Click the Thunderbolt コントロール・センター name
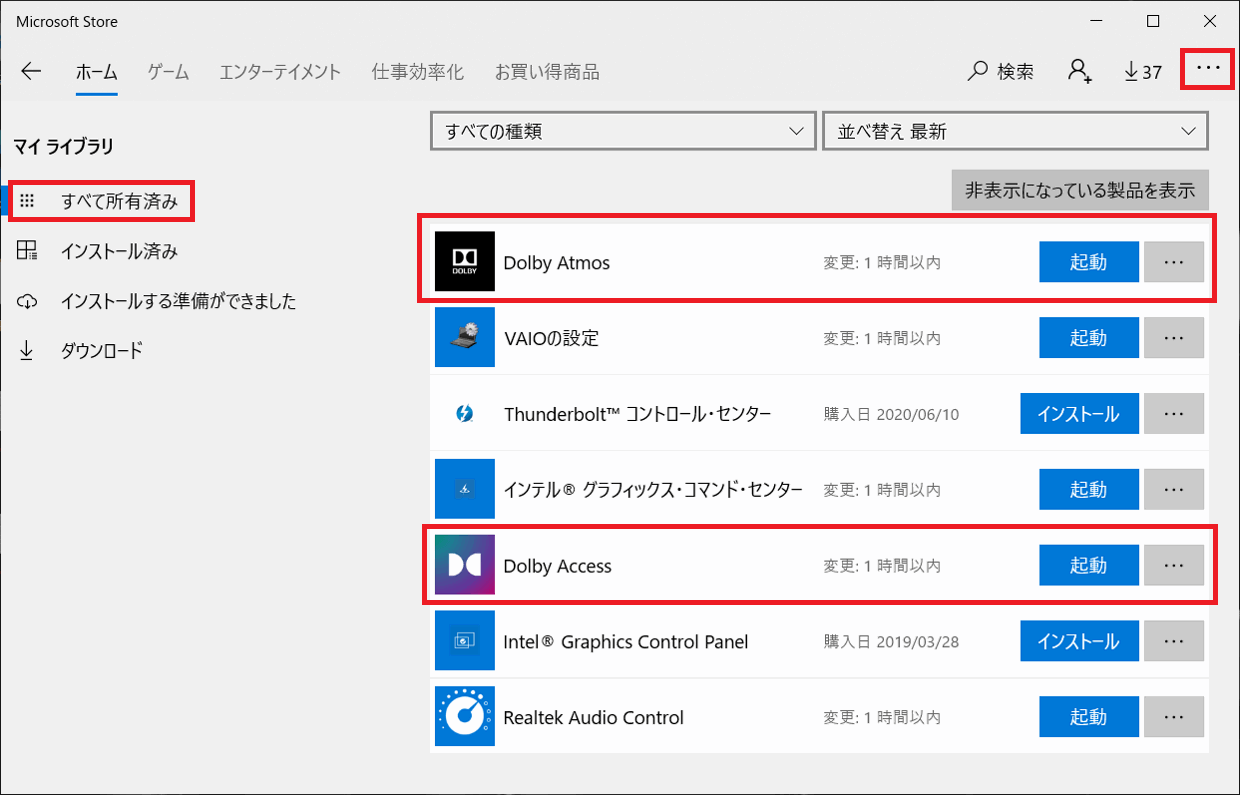This screenshot has height=795, width=1240. coord(638,414)
